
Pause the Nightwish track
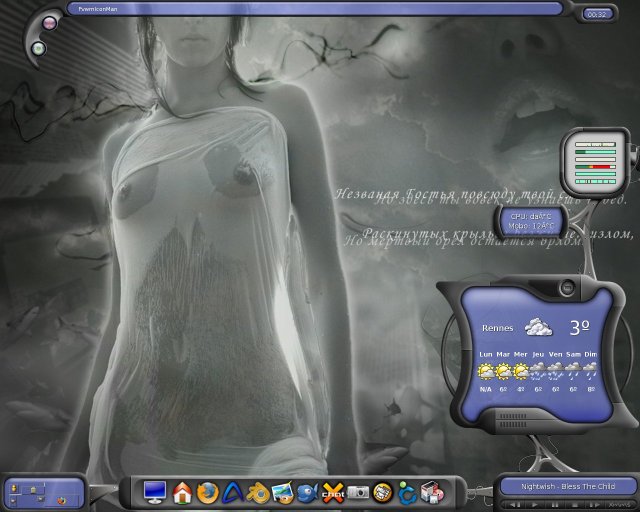pos(555,505)
